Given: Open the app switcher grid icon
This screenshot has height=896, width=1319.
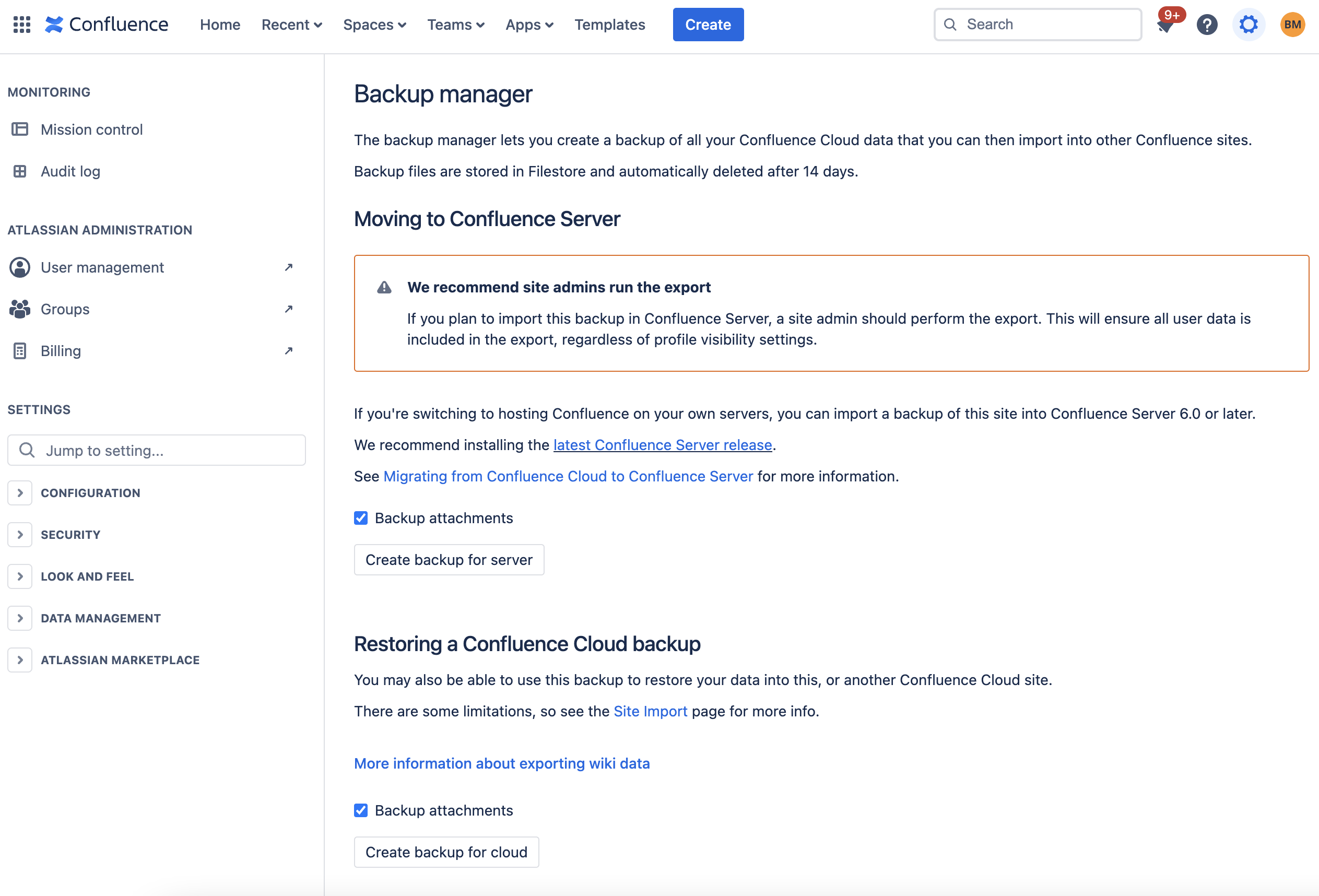Looking at the screenshot, I should pos(21,25).
